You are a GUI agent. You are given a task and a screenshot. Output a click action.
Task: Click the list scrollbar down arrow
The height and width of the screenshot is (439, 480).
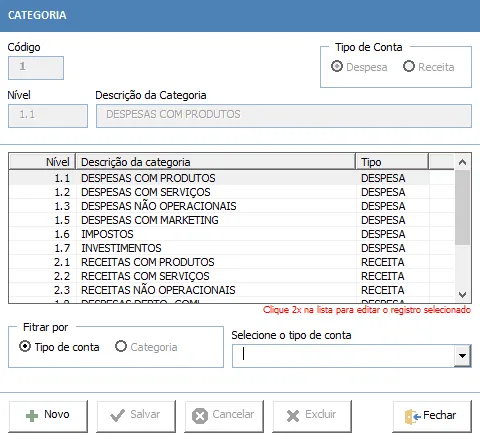pos(462,295)
